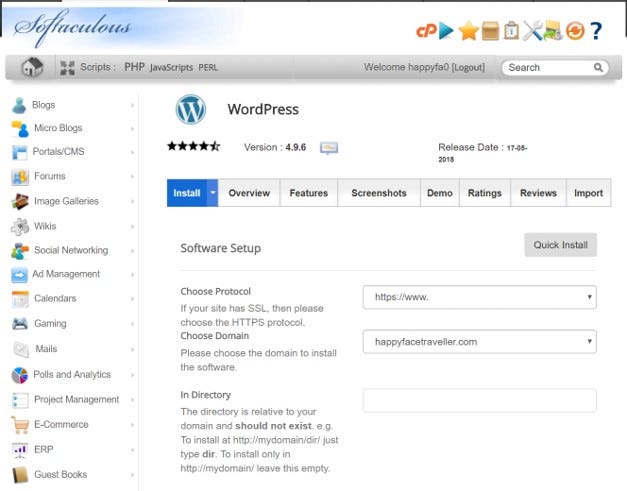Expand the Forums category arrow
The image size is (627, 491).
coord(132,176)
